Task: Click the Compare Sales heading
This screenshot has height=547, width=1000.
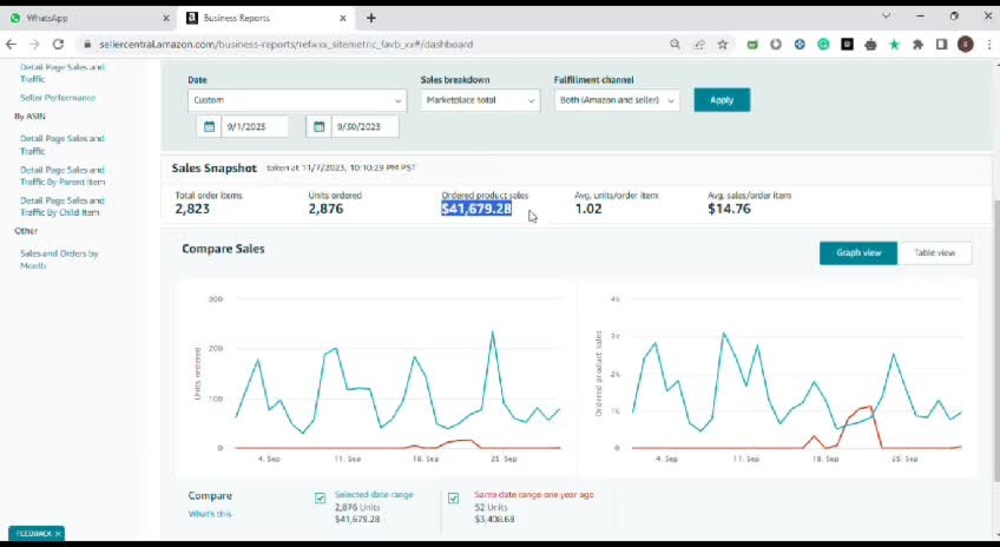Action: click(223, 249)
